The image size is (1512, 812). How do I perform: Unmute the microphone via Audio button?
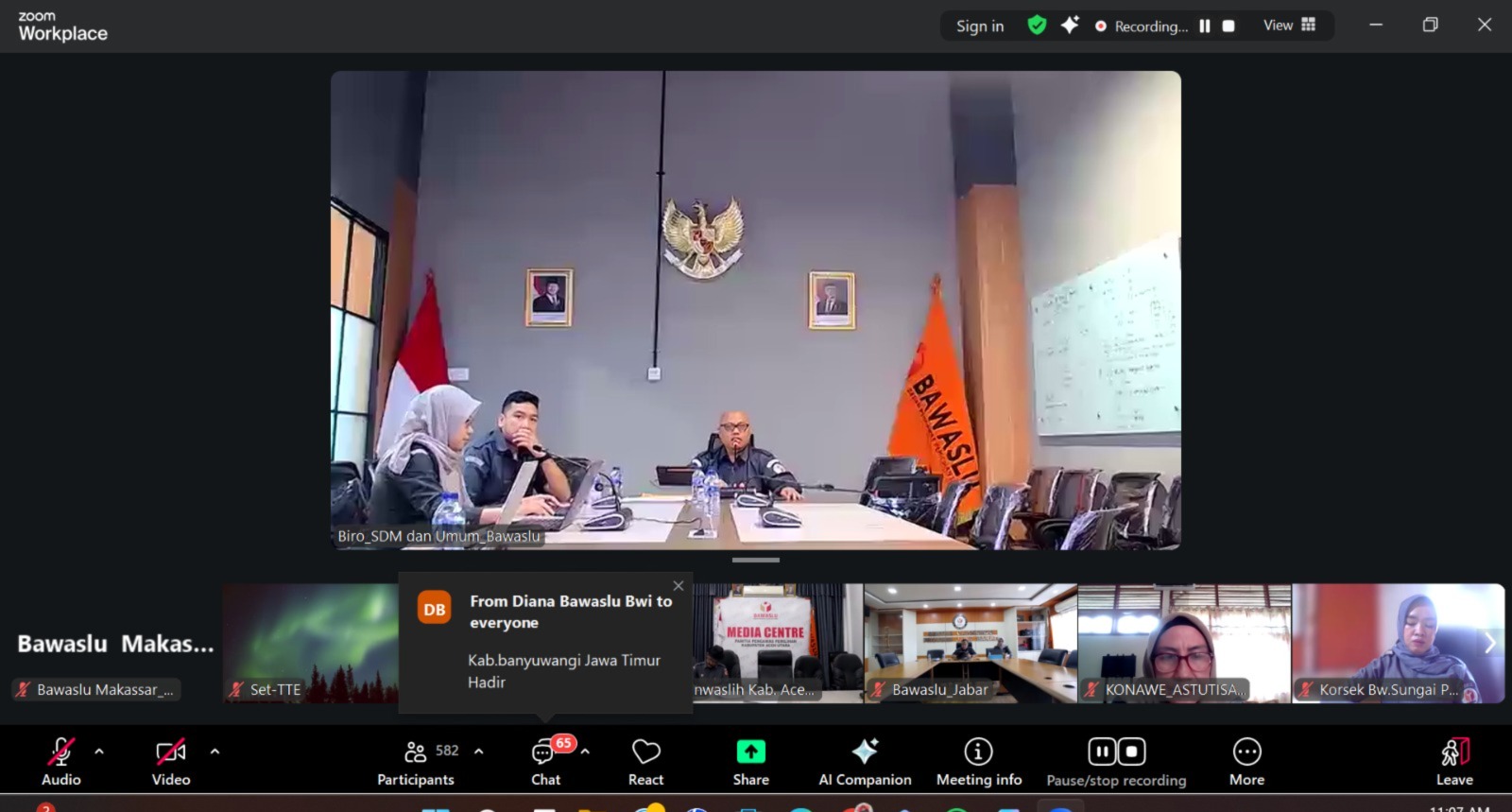tap(61, 762)
